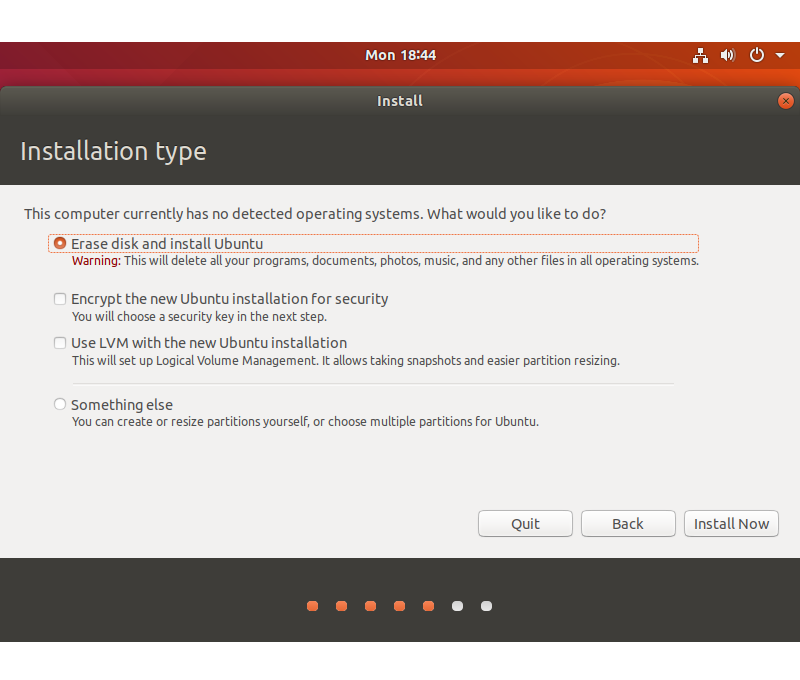Click the Quit button
The image size is (800, 680).
click(525, 523)
